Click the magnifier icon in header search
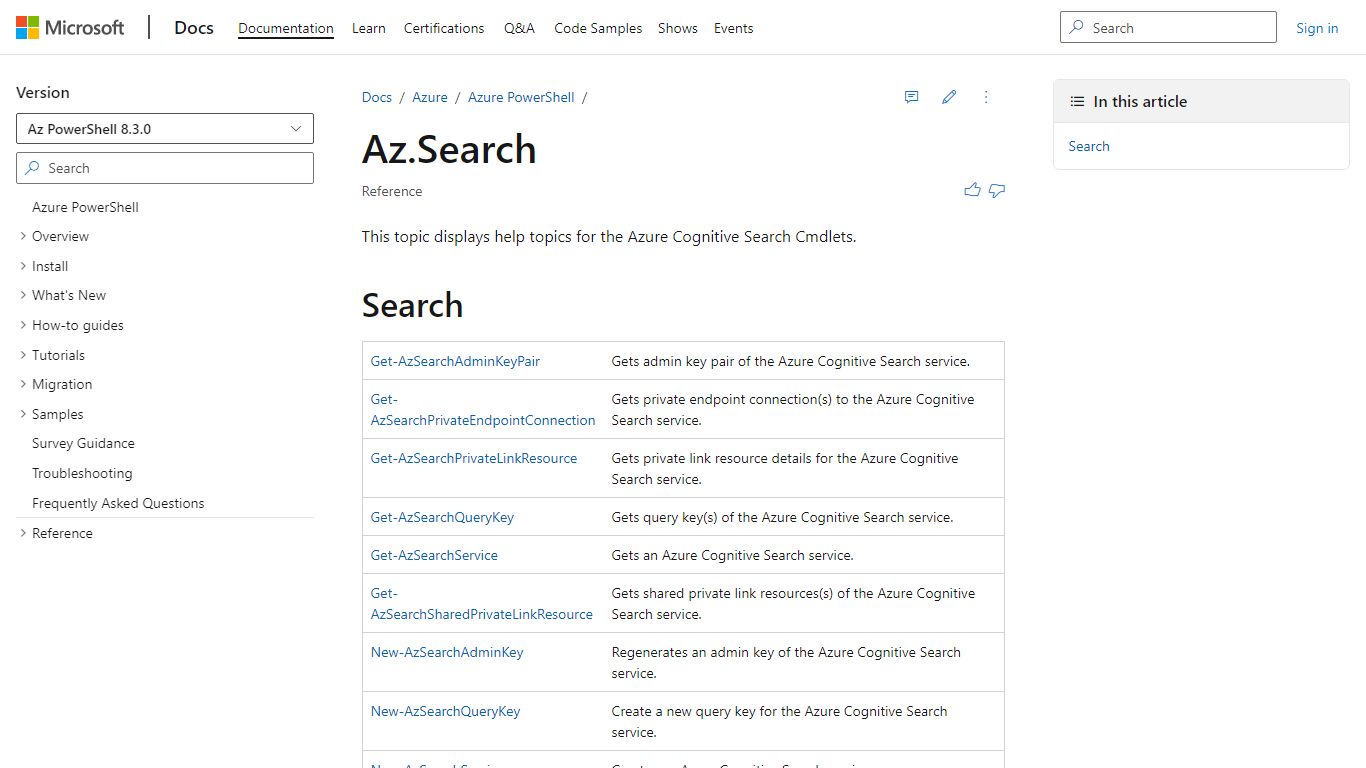 pos(1077,28)
